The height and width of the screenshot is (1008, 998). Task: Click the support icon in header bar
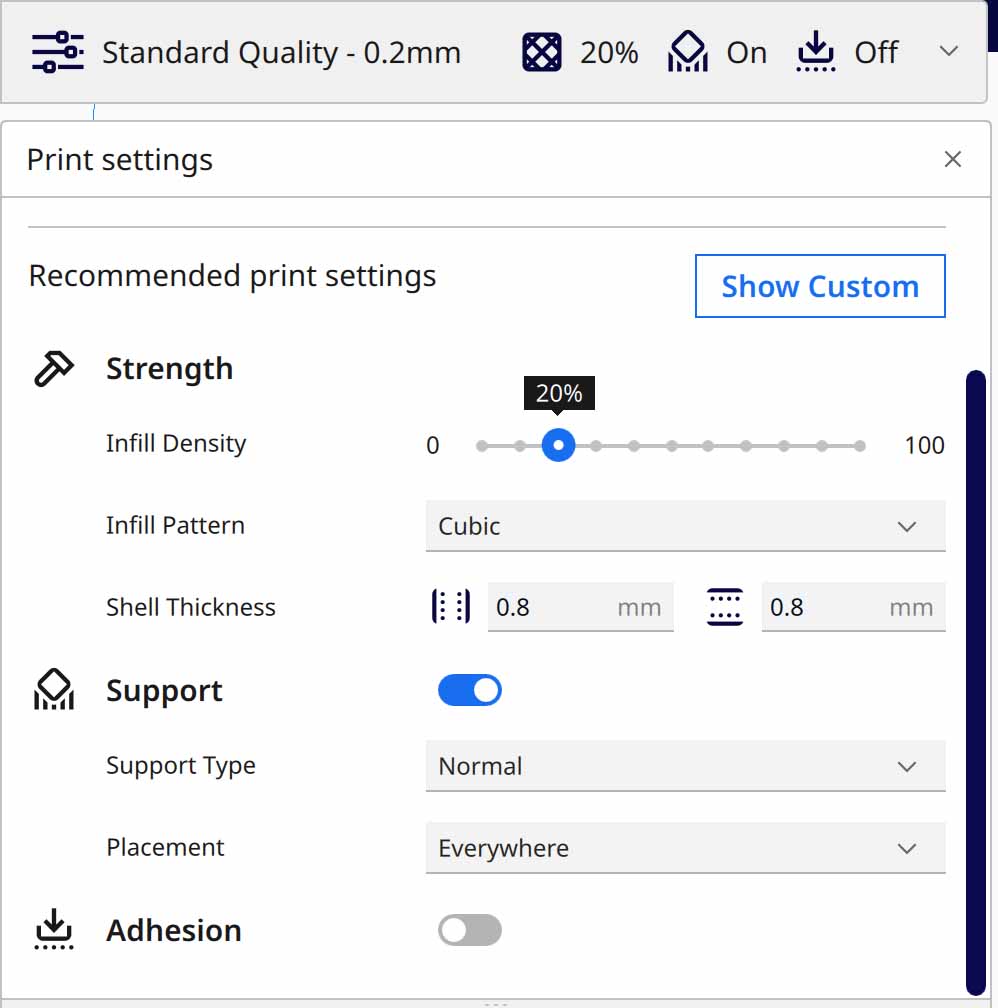(x=688, y=52)
